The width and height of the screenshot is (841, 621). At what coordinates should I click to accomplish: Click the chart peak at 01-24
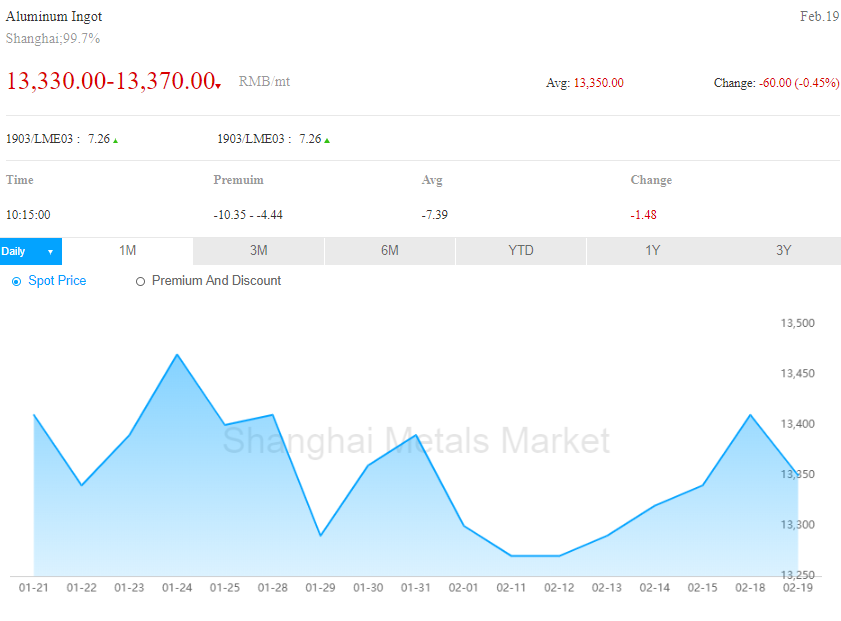tap(177, 355)
